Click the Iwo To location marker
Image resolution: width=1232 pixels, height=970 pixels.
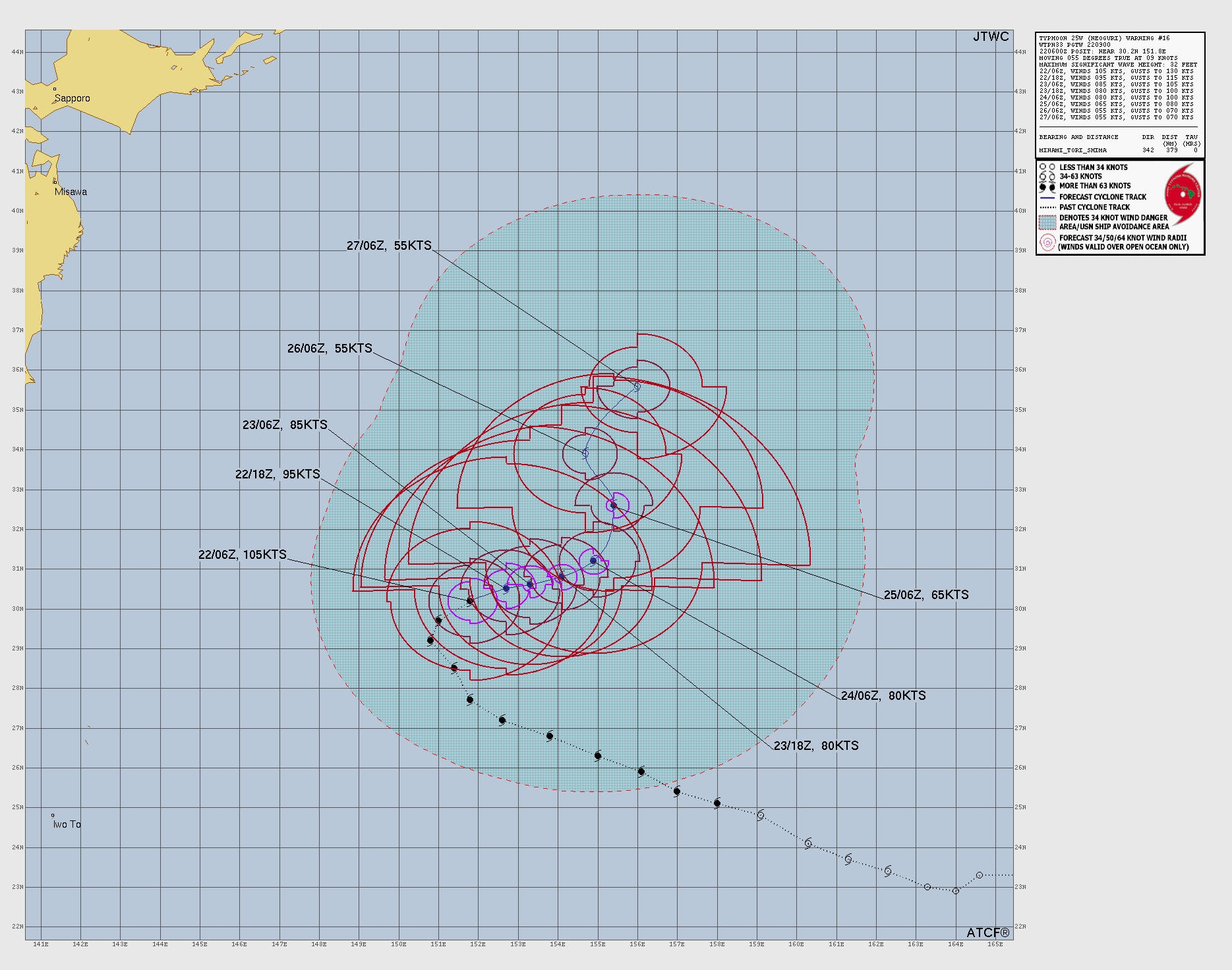tap(53, 816)
